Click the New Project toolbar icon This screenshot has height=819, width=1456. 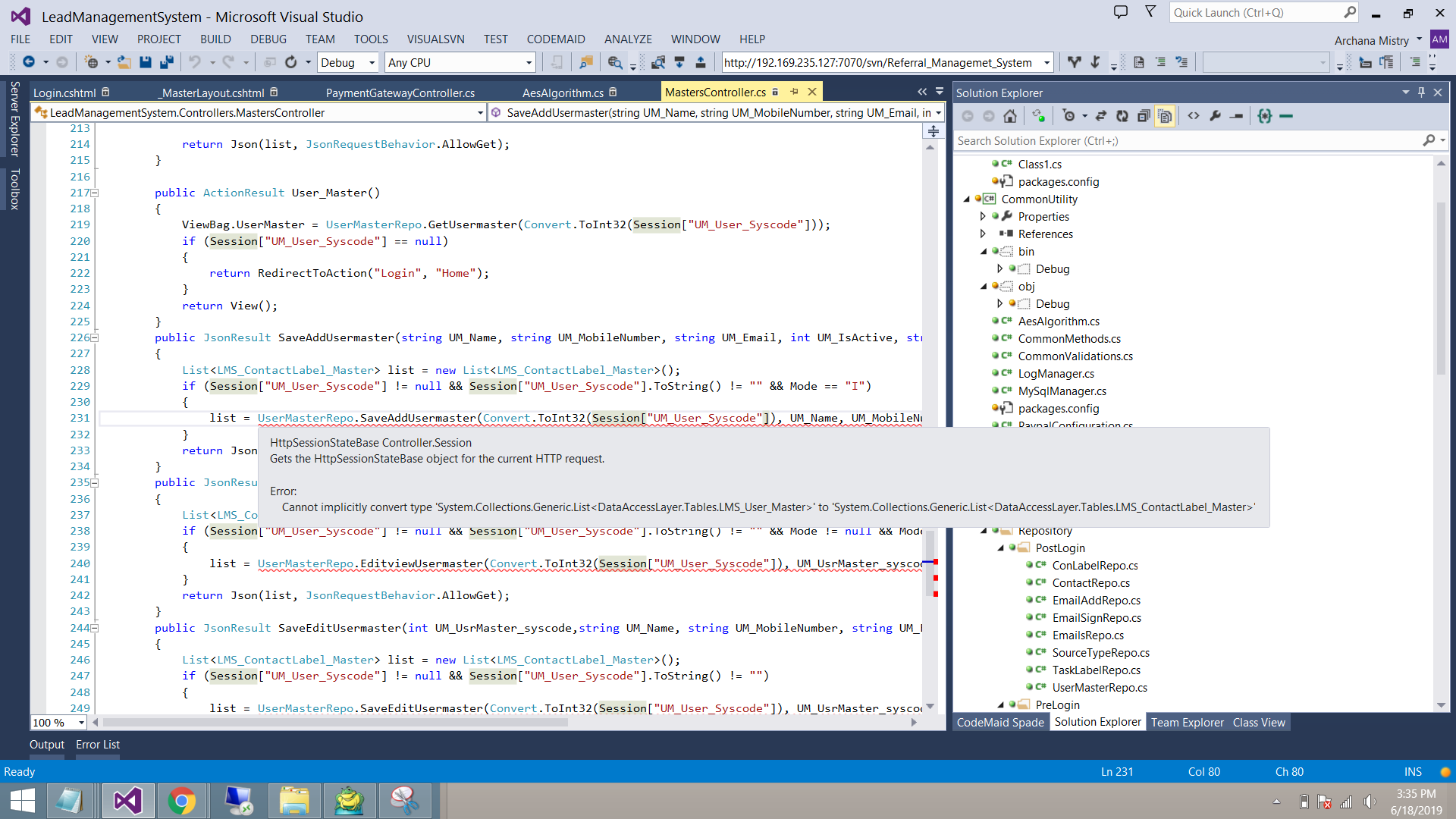point(91,62)
